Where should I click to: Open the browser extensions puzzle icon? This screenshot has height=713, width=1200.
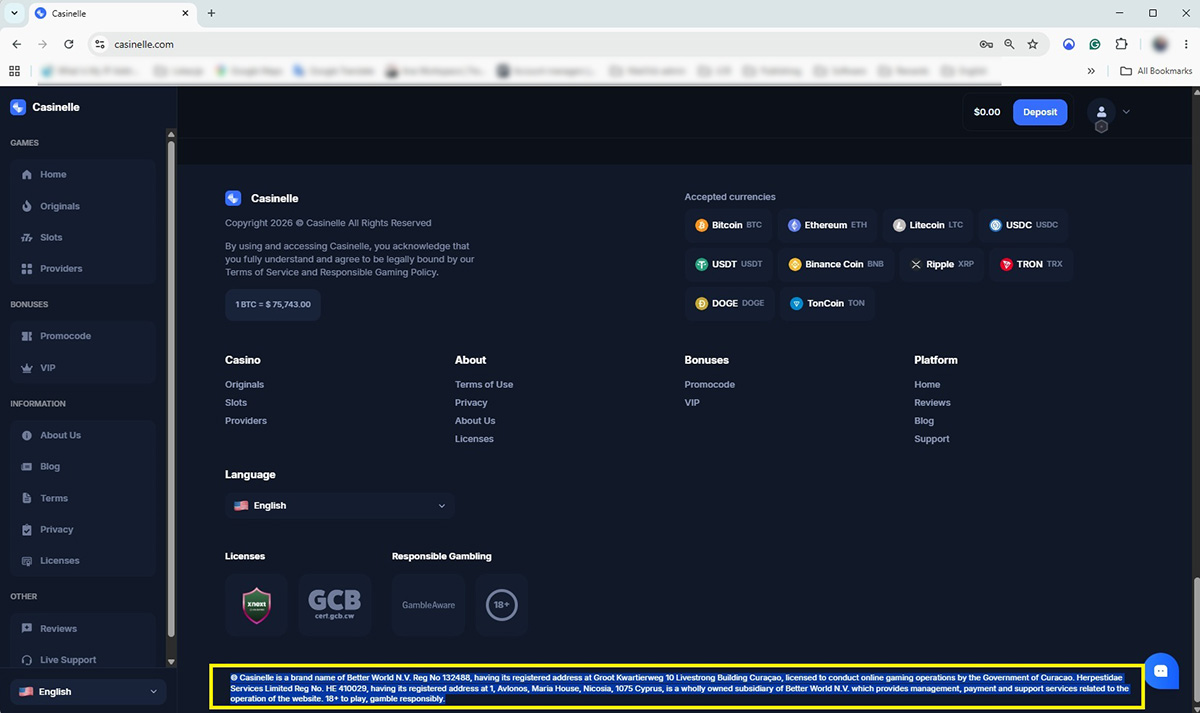point(1121,44)
